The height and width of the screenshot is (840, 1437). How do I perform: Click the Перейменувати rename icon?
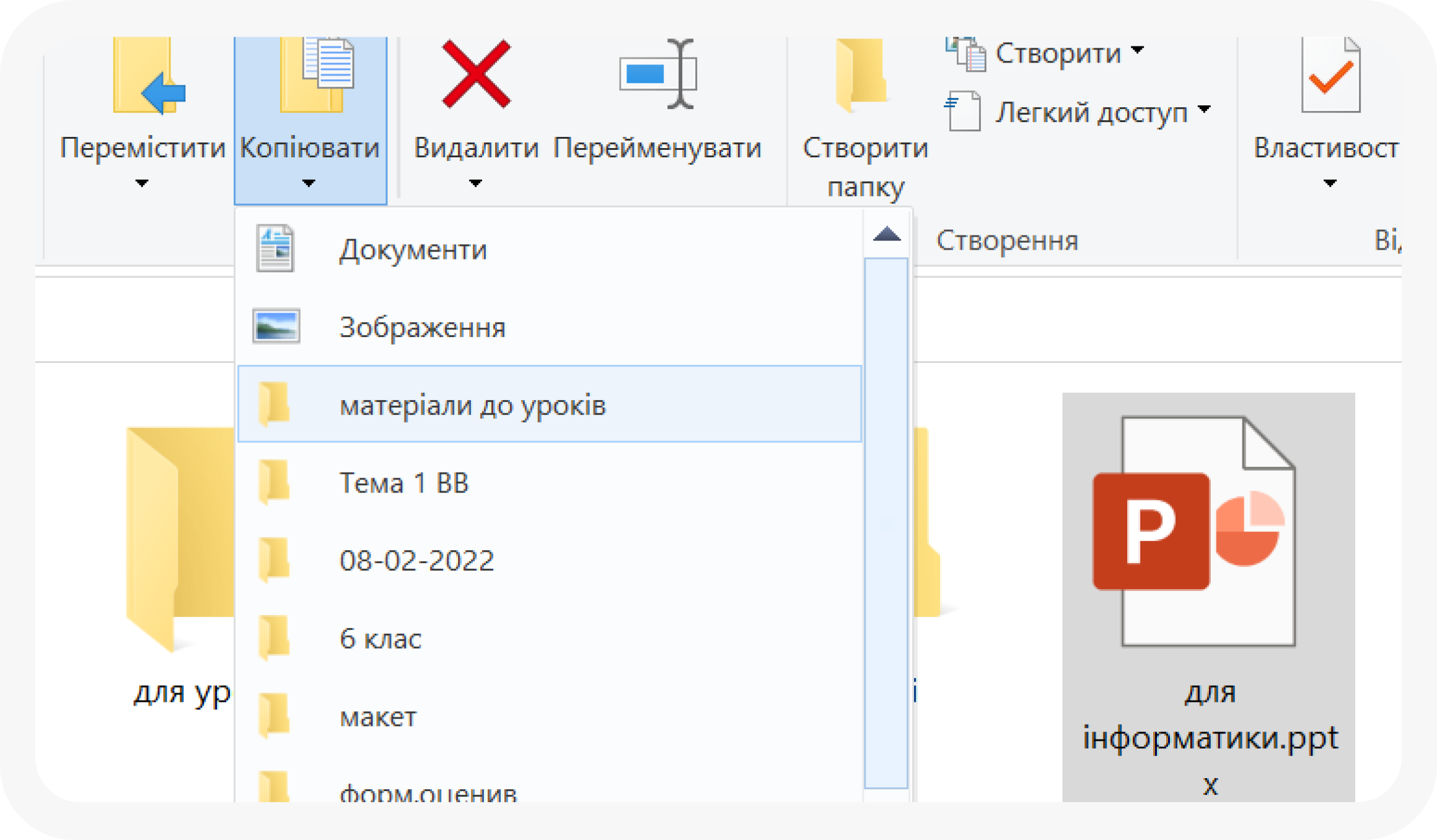pyautogui.click(x=658, y=74)
